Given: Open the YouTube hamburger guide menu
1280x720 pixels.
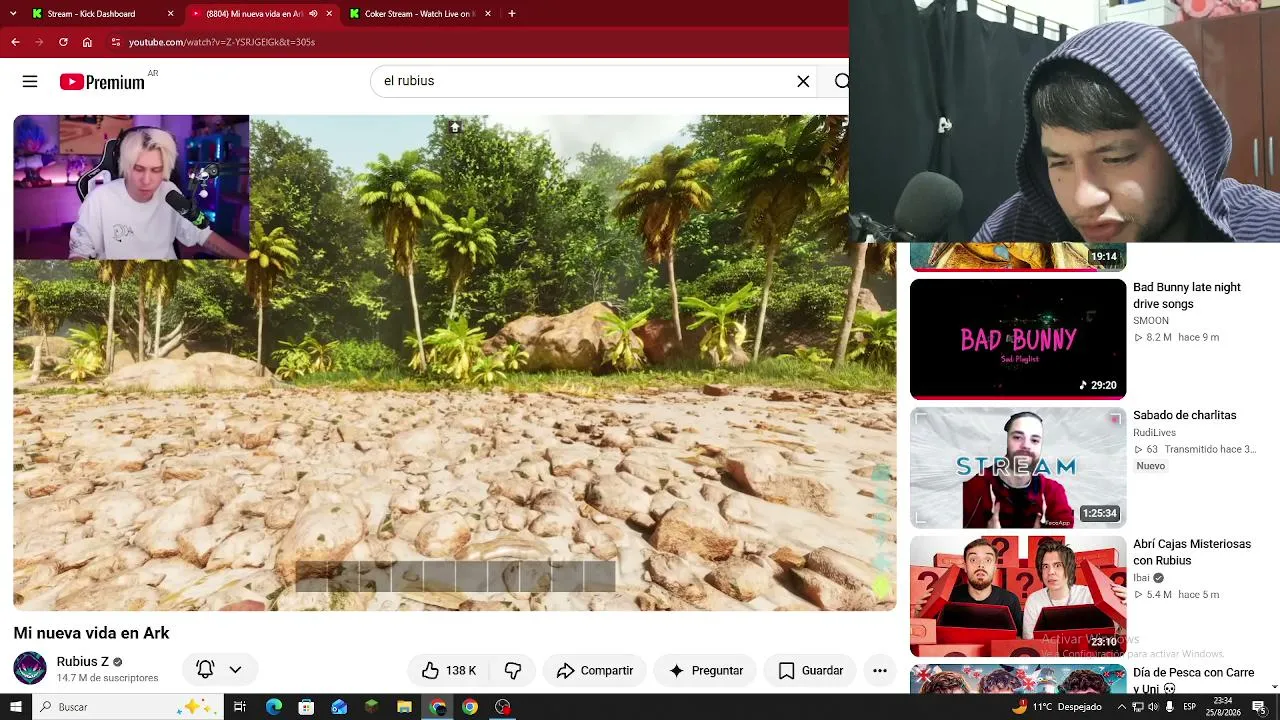Looking at the screenshot, I should coord(30,82).
